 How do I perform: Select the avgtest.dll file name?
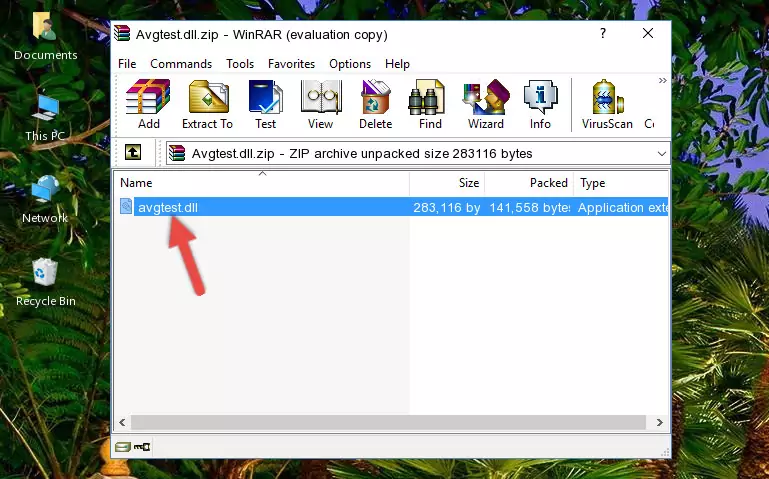pyautogui.click(x=168, y=207)
